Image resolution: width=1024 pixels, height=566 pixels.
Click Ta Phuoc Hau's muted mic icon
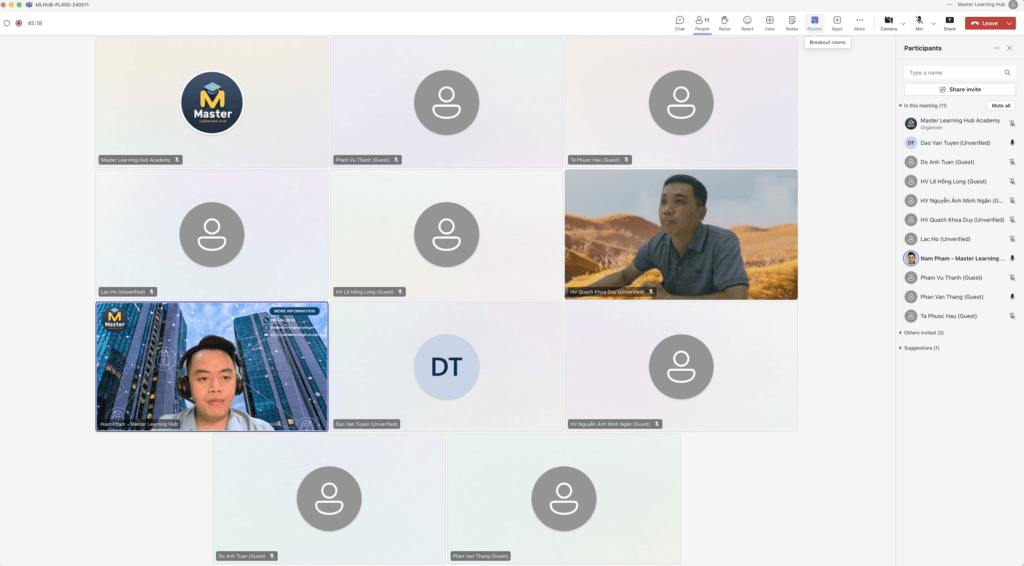tap(1012, 316)
